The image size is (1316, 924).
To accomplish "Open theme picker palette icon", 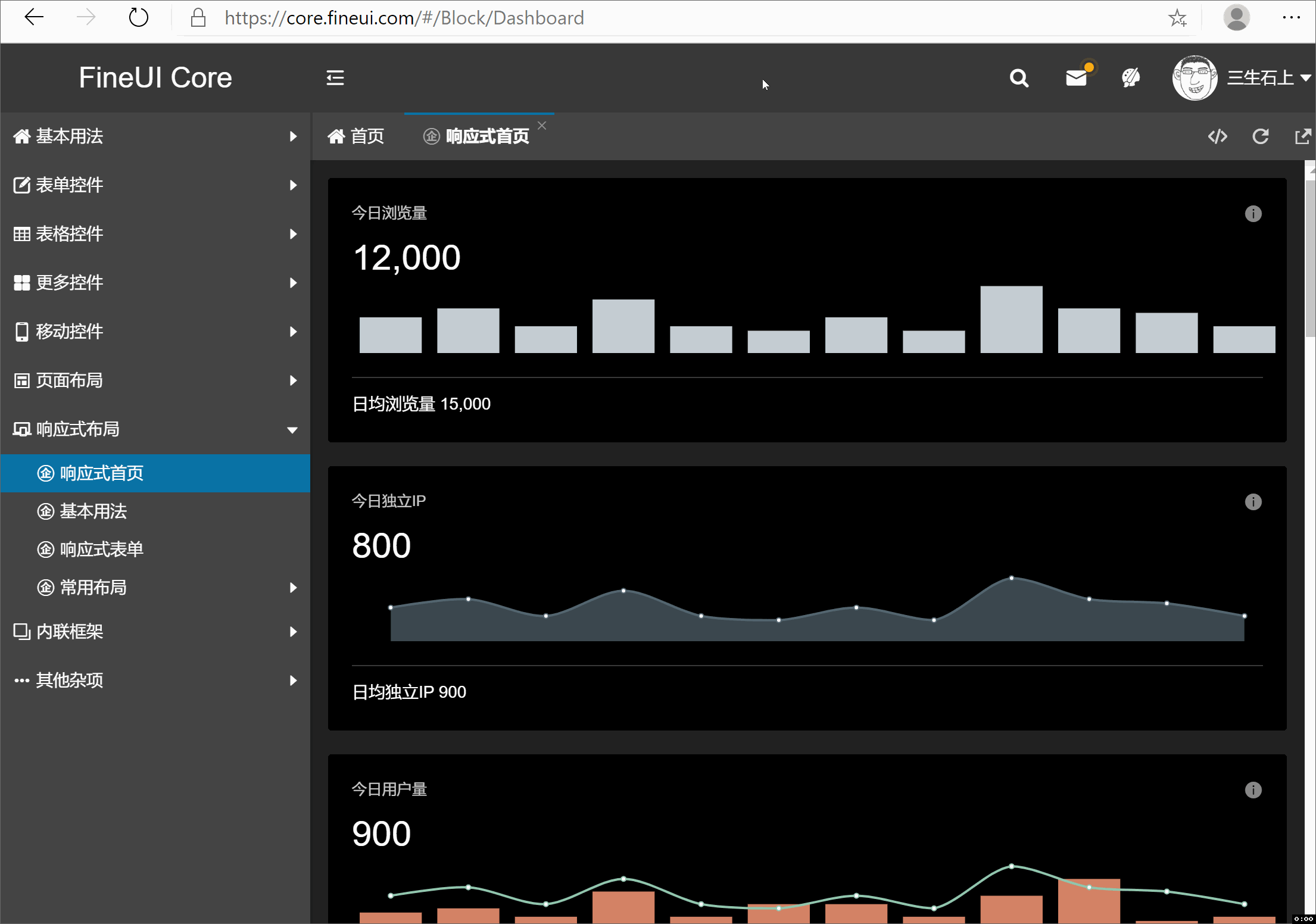I will click(1131, 78).
